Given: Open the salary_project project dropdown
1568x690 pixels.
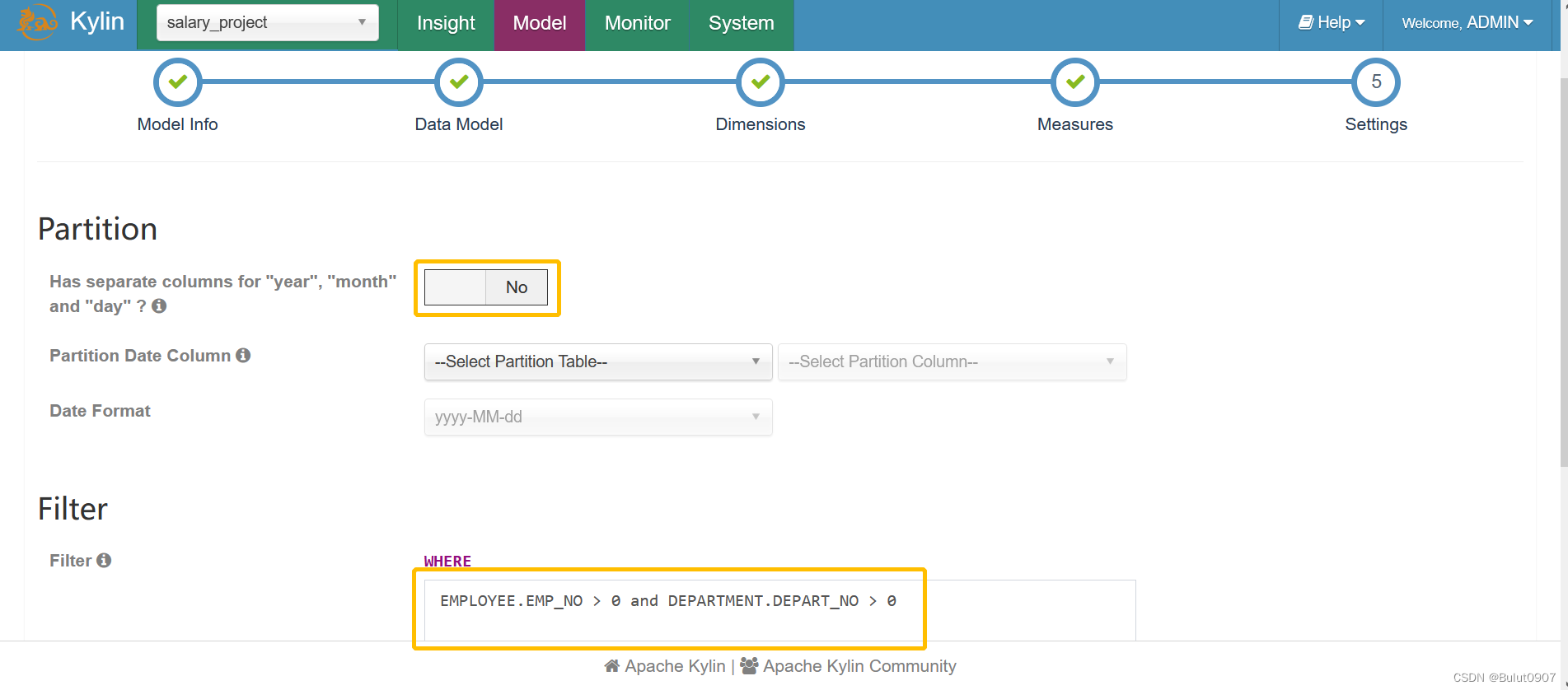Looking at the screenshot, I should coord(268,22).
